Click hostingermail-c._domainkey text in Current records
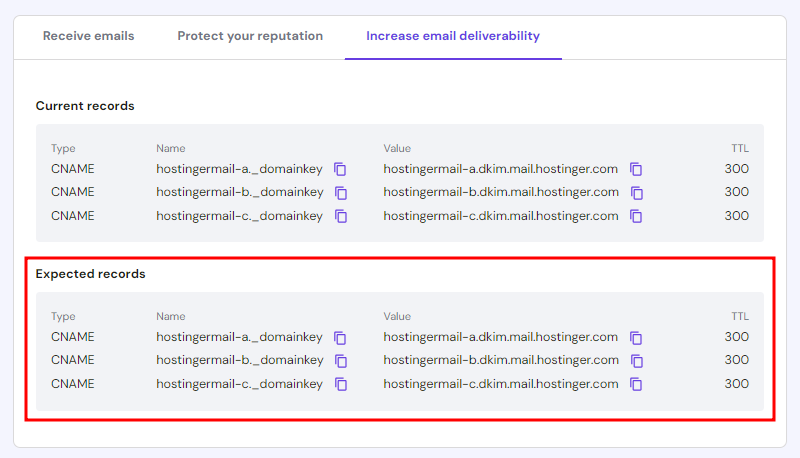This screenshot has width=800, height=458. [x=239, y=216]
